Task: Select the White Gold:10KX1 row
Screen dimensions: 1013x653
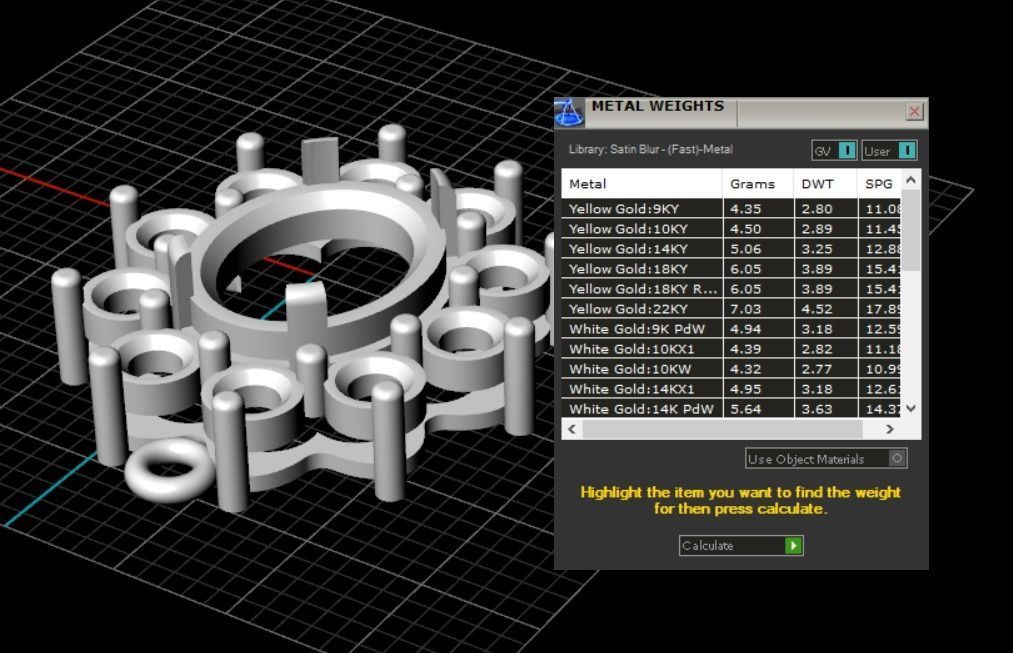Action: click(731, 349)
